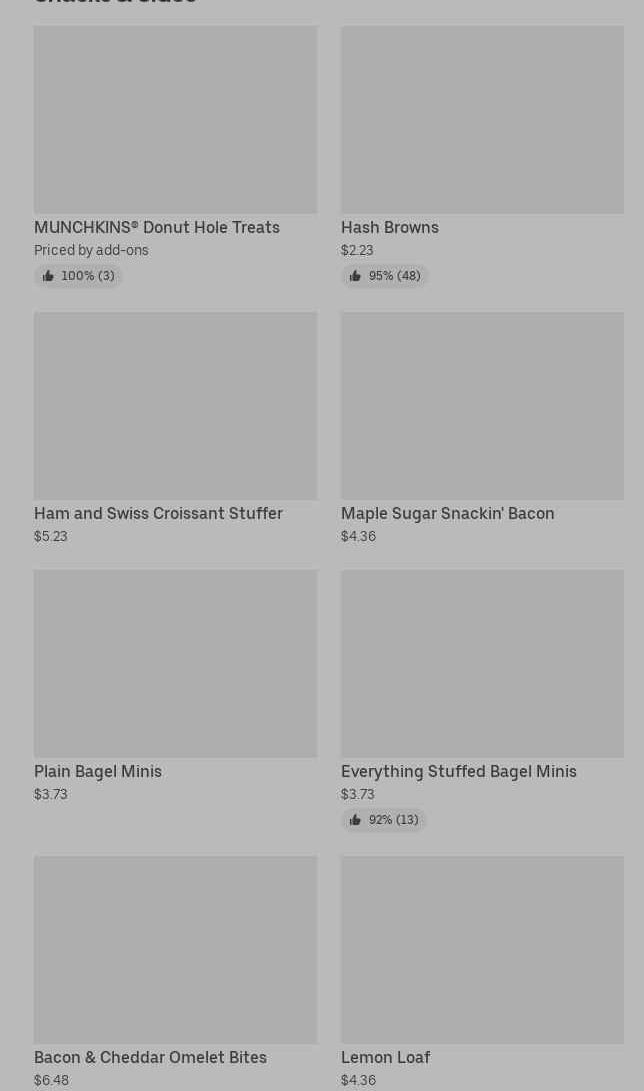The height and width of the screenshot is (1091, 644).
Task: Open the MUNCHKINS Donut Hole Treats image
Action: pos(175,119)
